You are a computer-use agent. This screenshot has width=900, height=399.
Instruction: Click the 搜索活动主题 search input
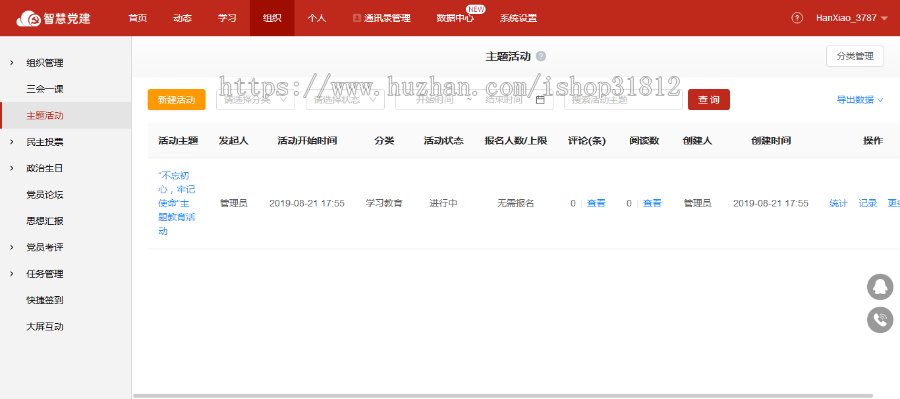[623, 99]
